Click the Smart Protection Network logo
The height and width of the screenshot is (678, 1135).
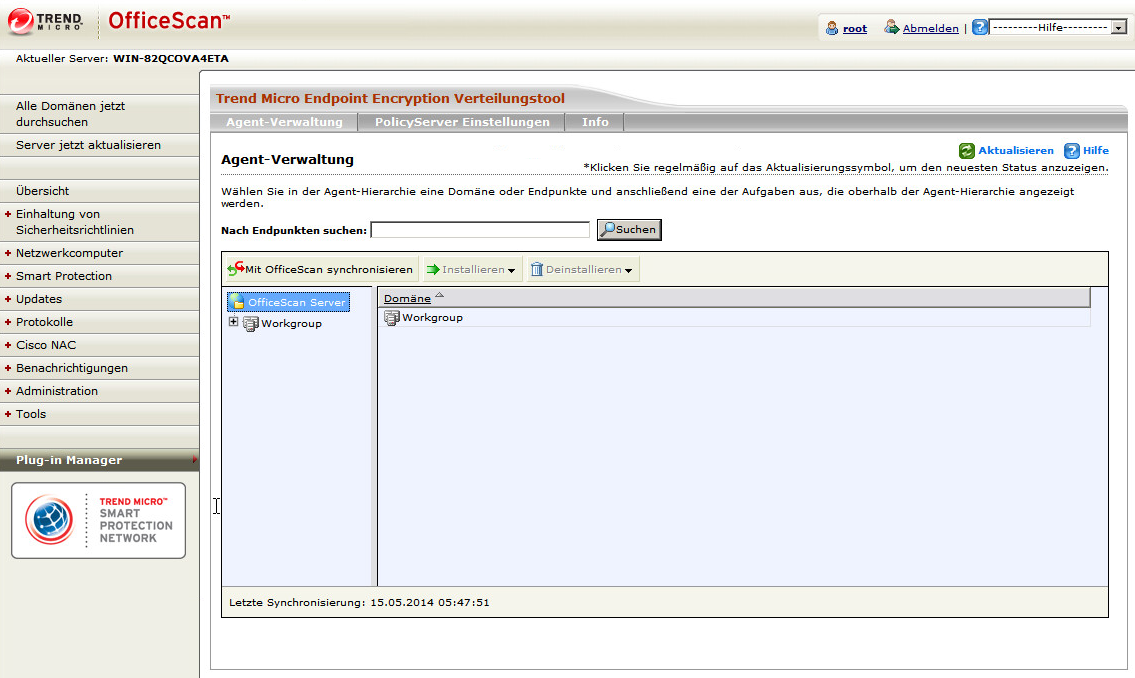point(97,519)
